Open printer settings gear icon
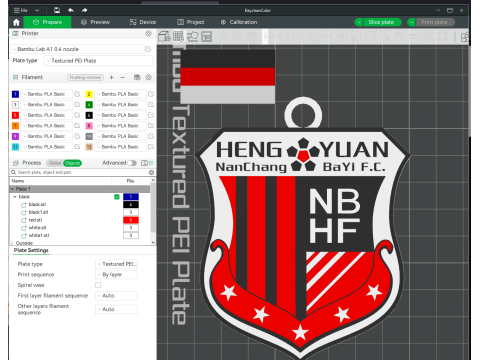480x360 pixels. tap(148, 33)
